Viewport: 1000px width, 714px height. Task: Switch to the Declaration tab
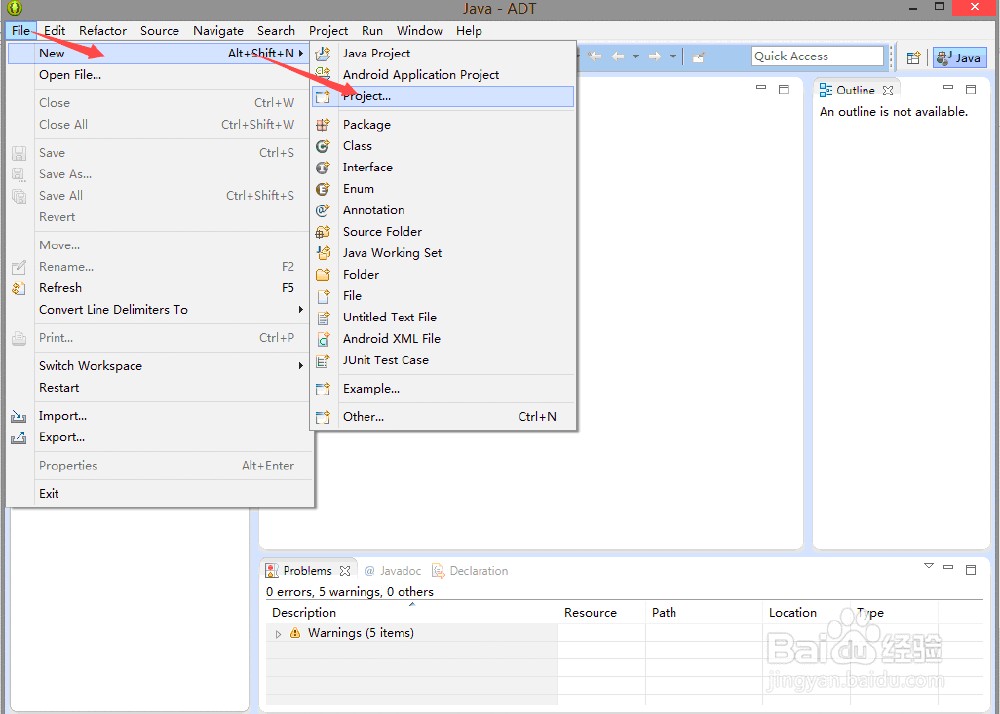coord(470,571)
